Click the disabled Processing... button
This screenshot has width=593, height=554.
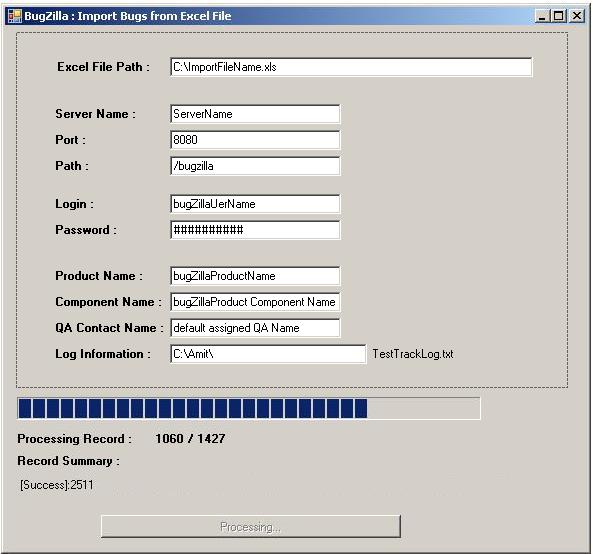click(251, 526)
